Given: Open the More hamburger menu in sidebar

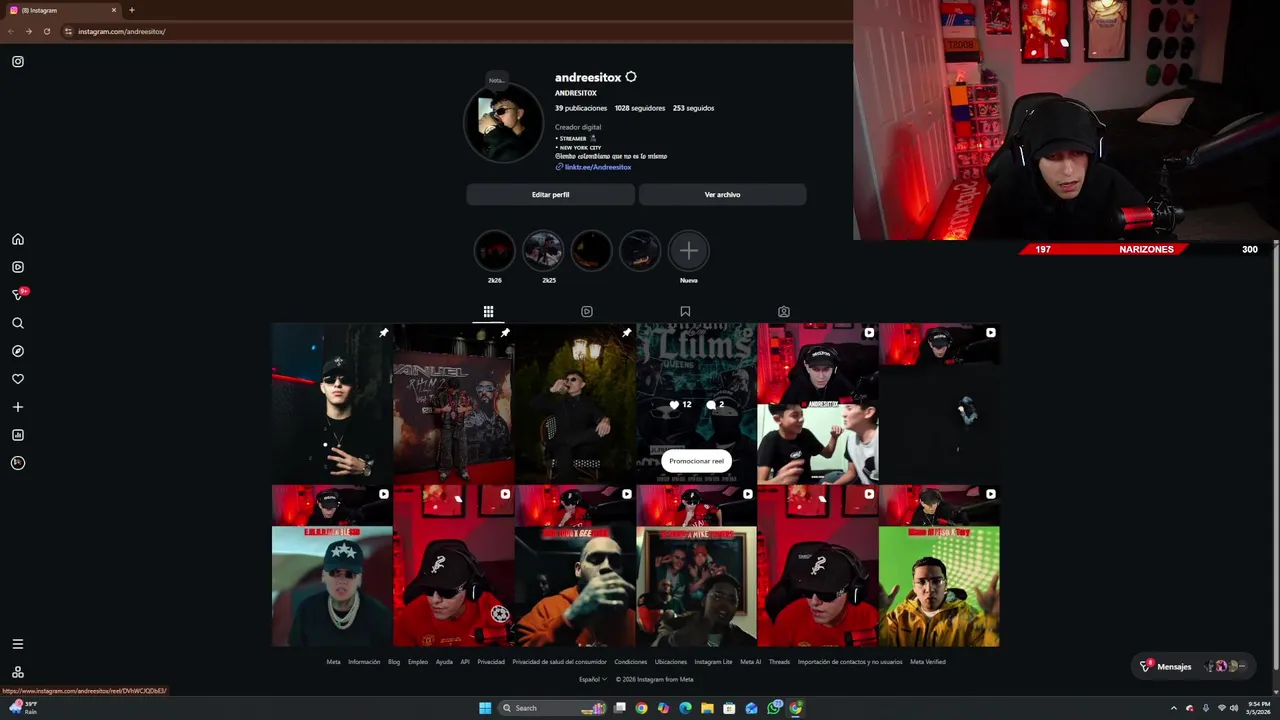Looking at the screenshot, I should pos(18,644).
